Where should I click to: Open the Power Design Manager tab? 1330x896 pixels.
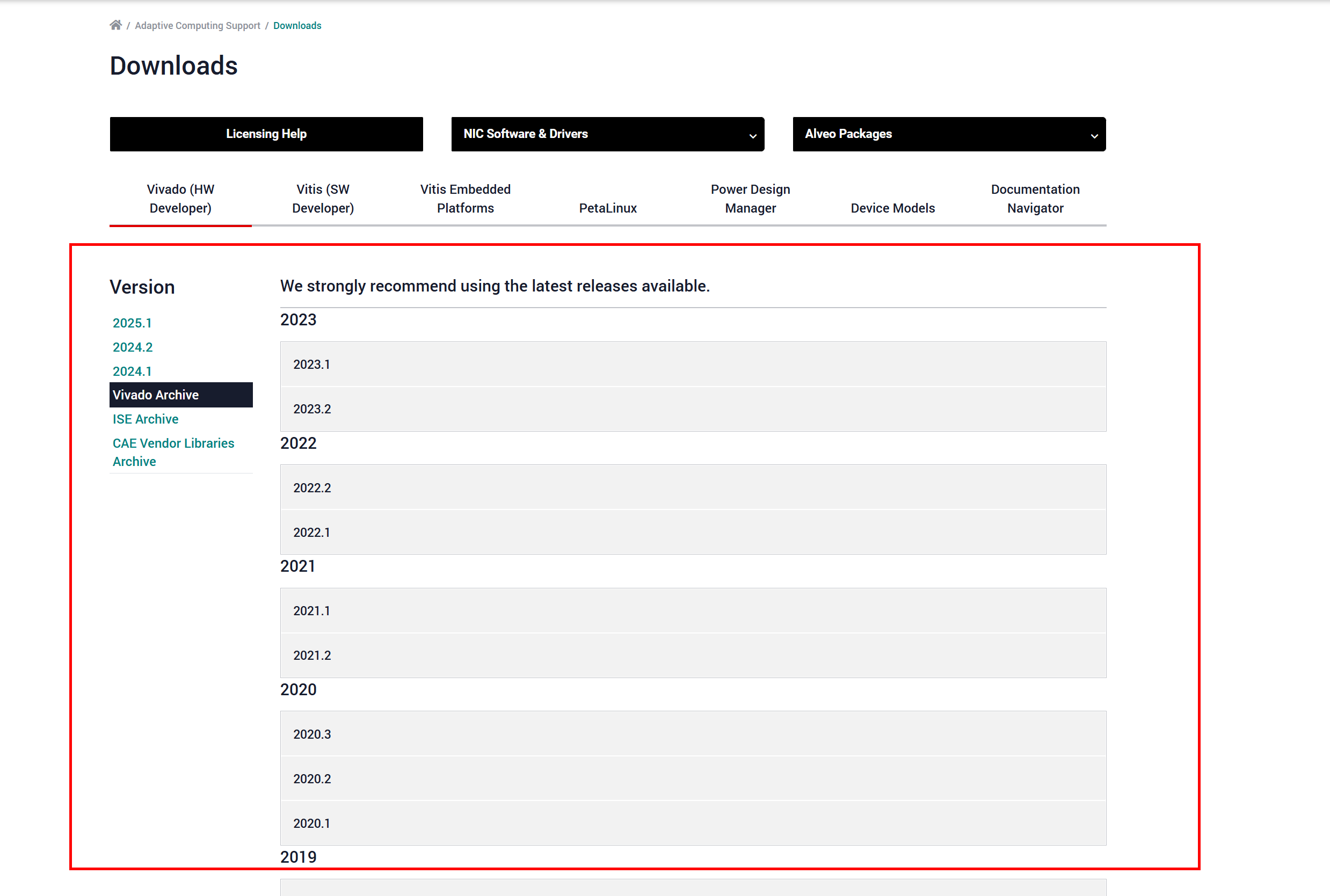(x=750, y=199)
